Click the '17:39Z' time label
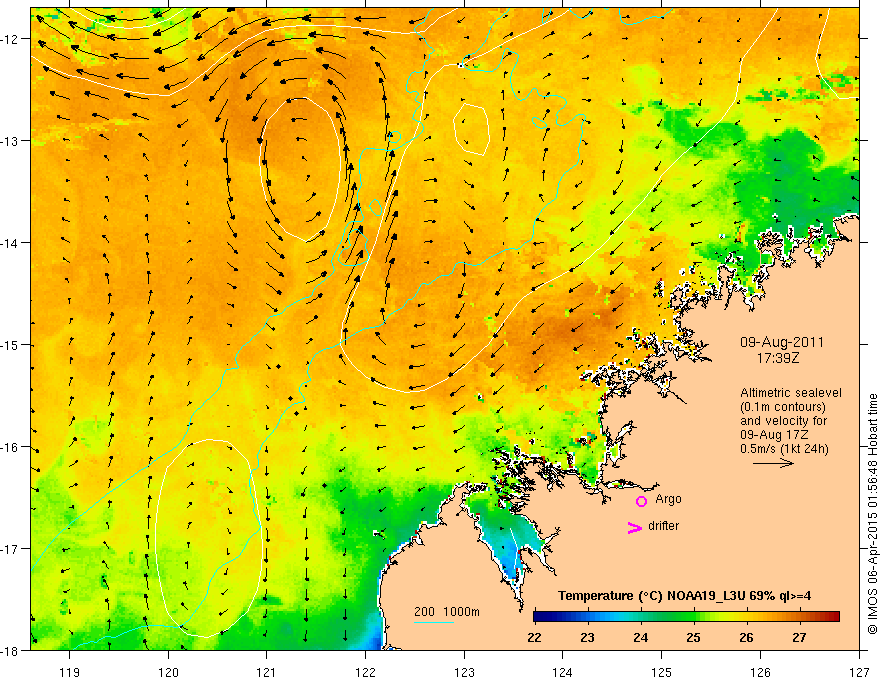880x680 pixels. click(x=777, y=357)
